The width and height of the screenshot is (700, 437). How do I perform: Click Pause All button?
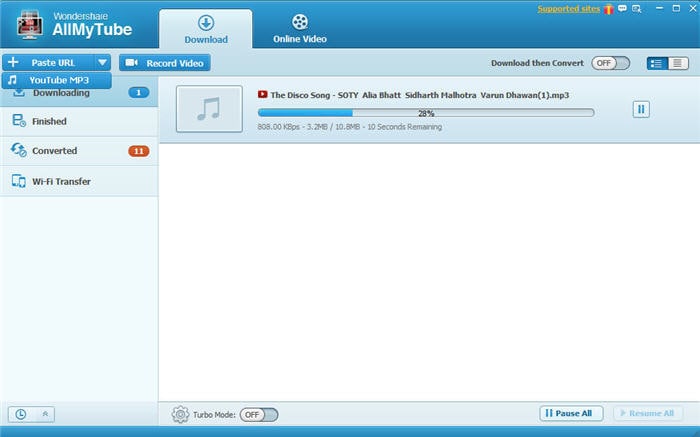tap(571, 413)
